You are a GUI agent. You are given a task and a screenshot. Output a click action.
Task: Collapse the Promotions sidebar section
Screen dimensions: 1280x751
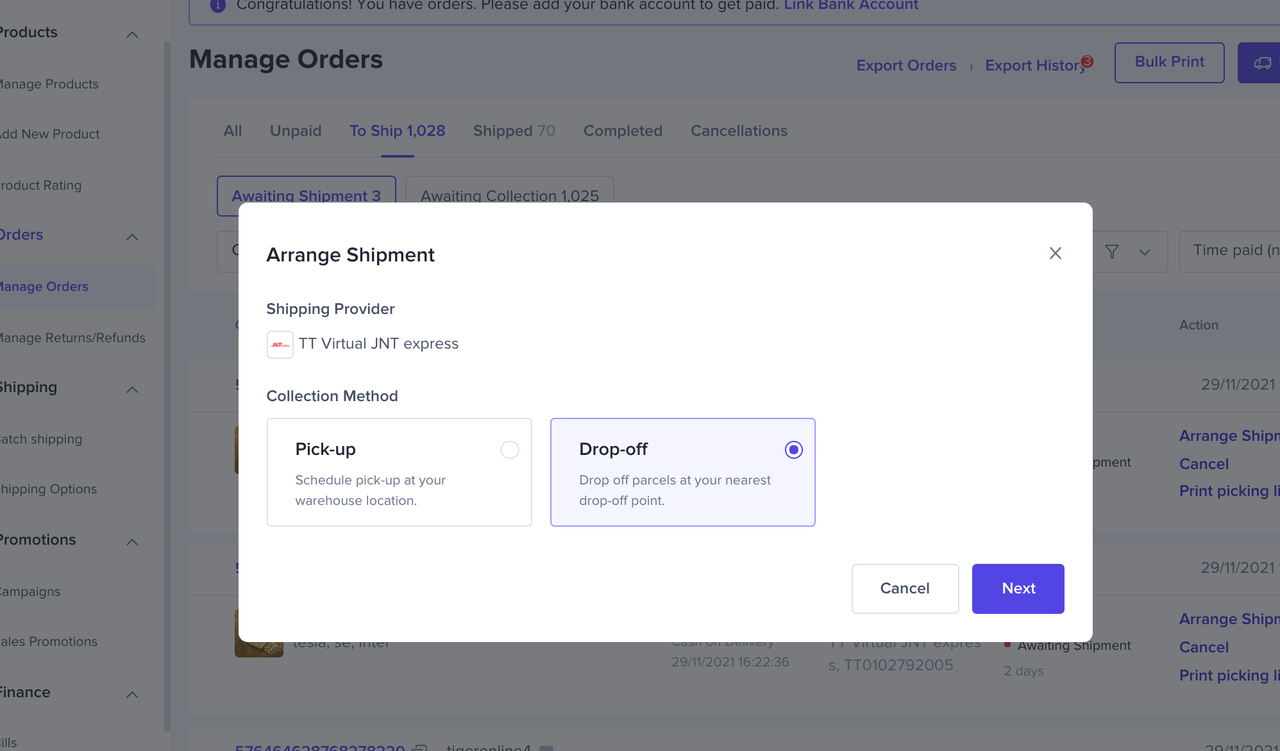pyautogui.click(x=132, y=542)
